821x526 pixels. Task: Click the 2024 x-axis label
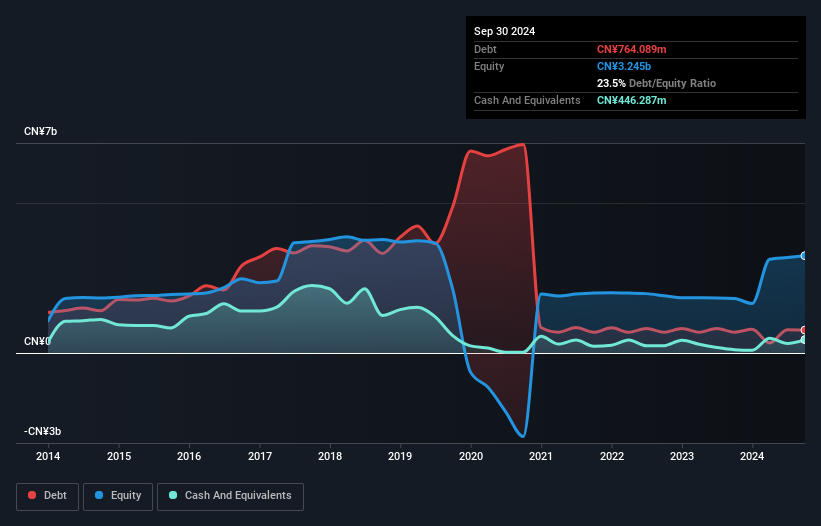(752, 456)
